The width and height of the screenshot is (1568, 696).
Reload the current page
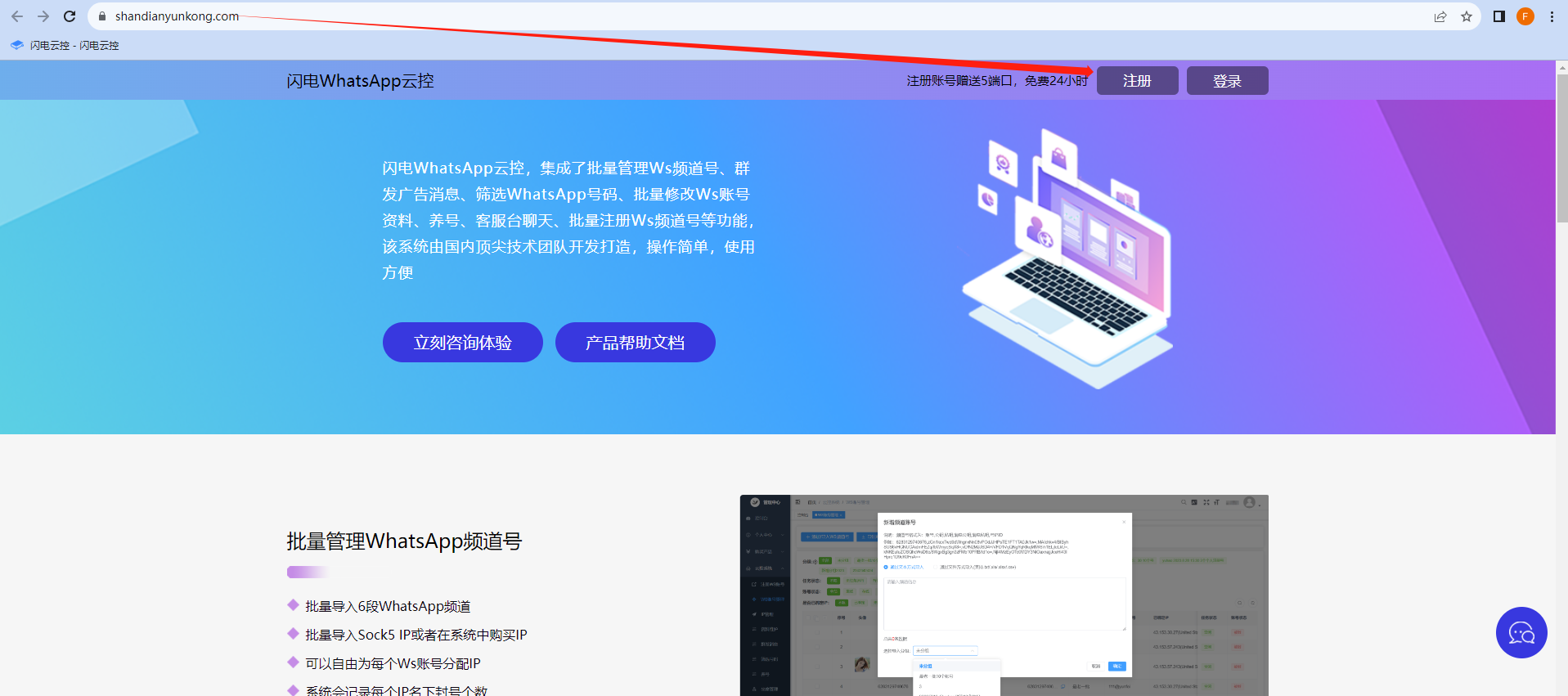70,16
